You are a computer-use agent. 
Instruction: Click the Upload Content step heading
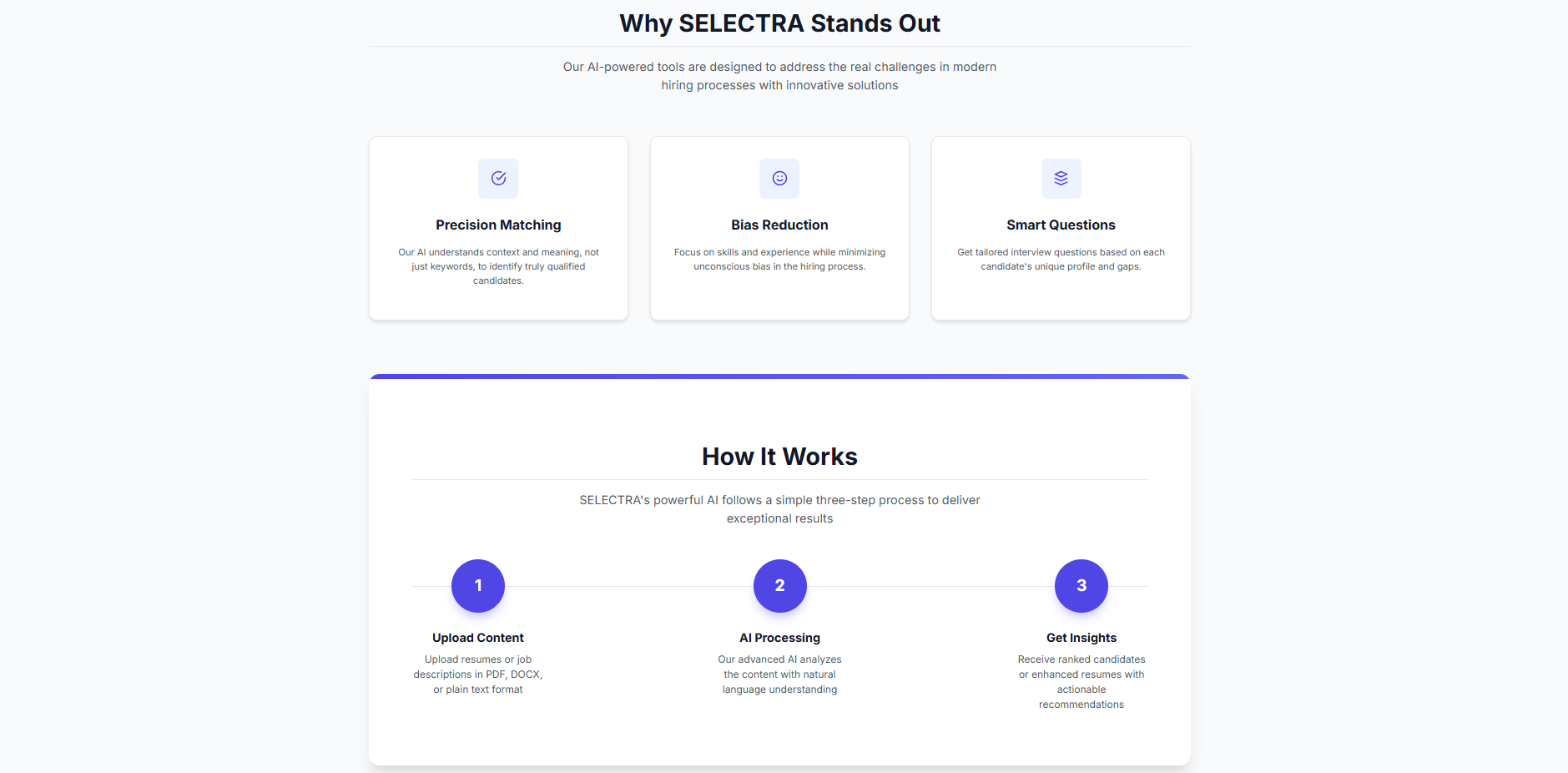478,638
